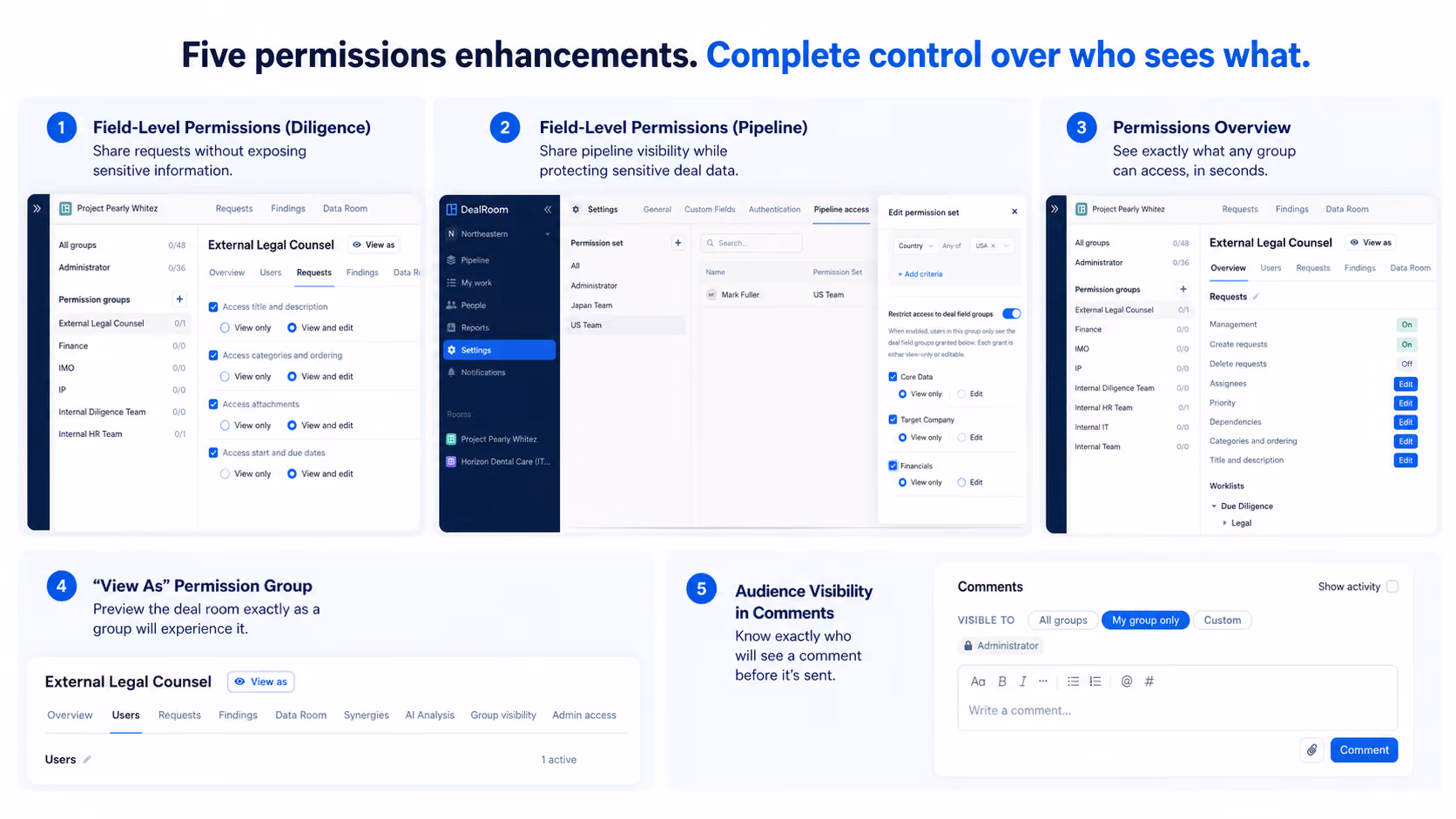Set visibility to All groups

pyautogui.click(x=1062, y=621)
